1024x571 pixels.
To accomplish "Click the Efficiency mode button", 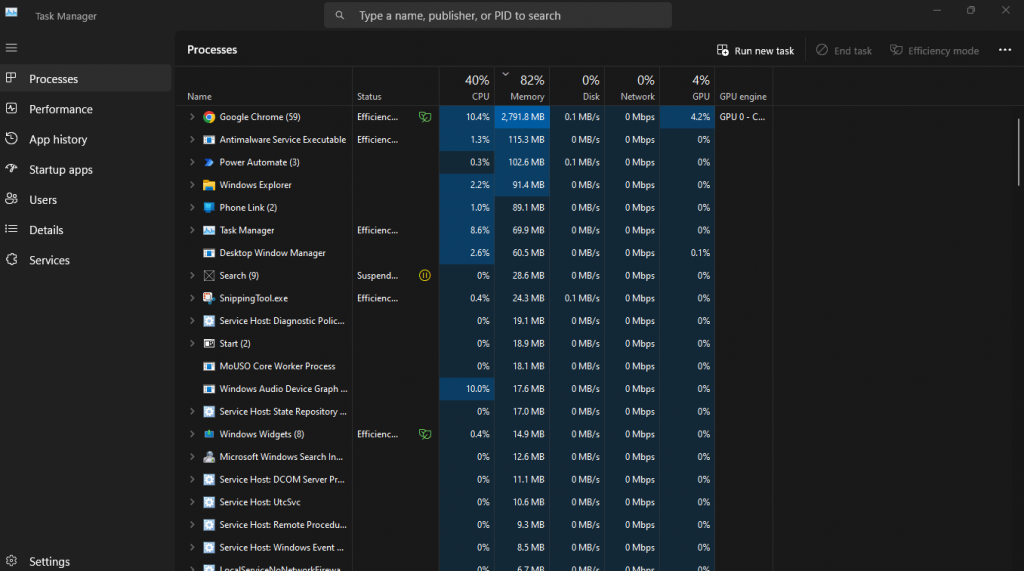I will pyautogui.click(x=935, y=50).
